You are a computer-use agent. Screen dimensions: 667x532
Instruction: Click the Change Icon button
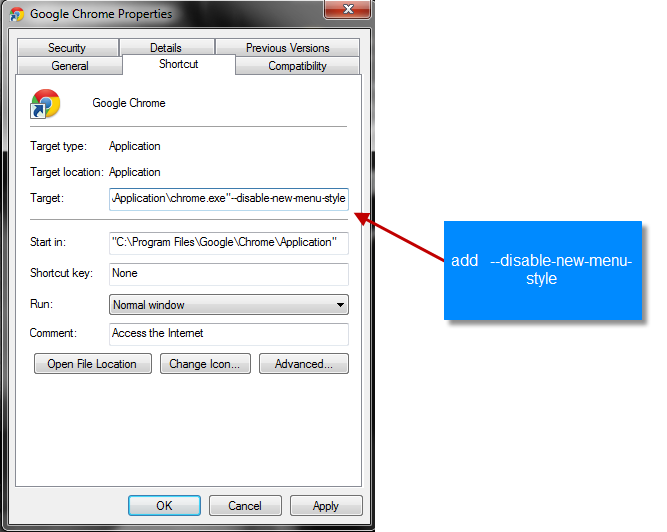(205, 364)
